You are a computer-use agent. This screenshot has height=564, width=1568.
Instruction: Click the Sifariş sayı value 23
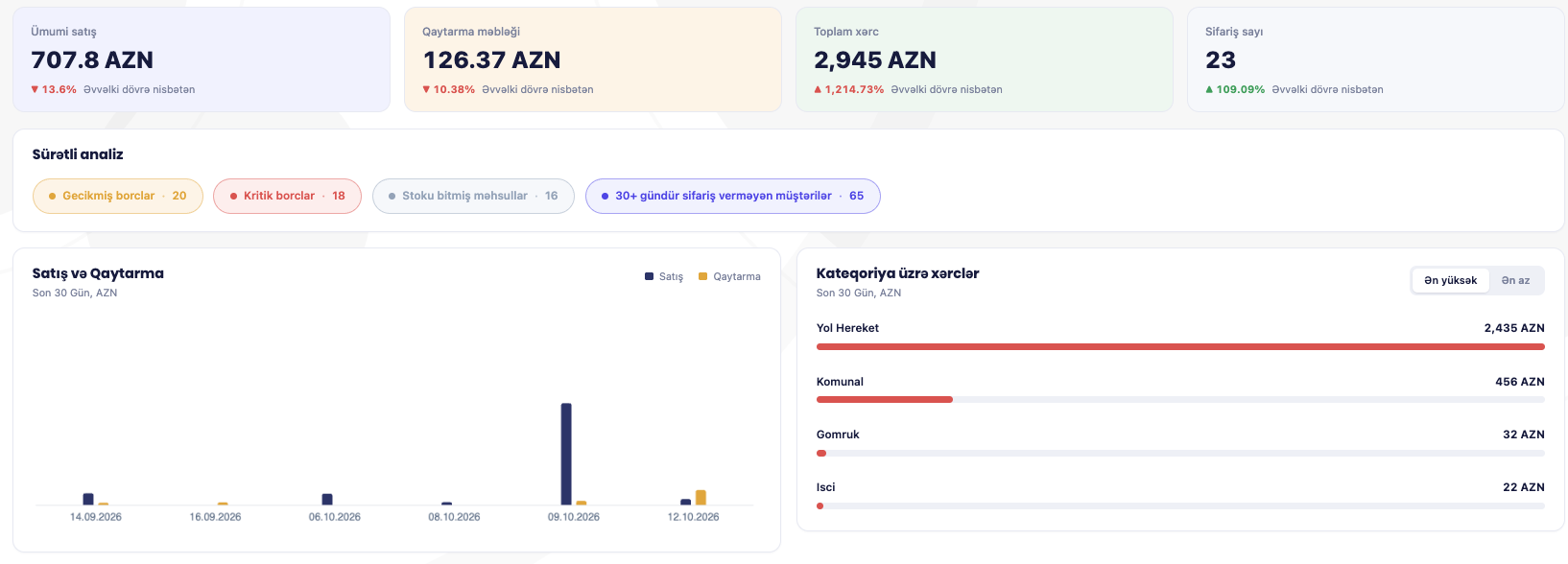click(1221, 60)
